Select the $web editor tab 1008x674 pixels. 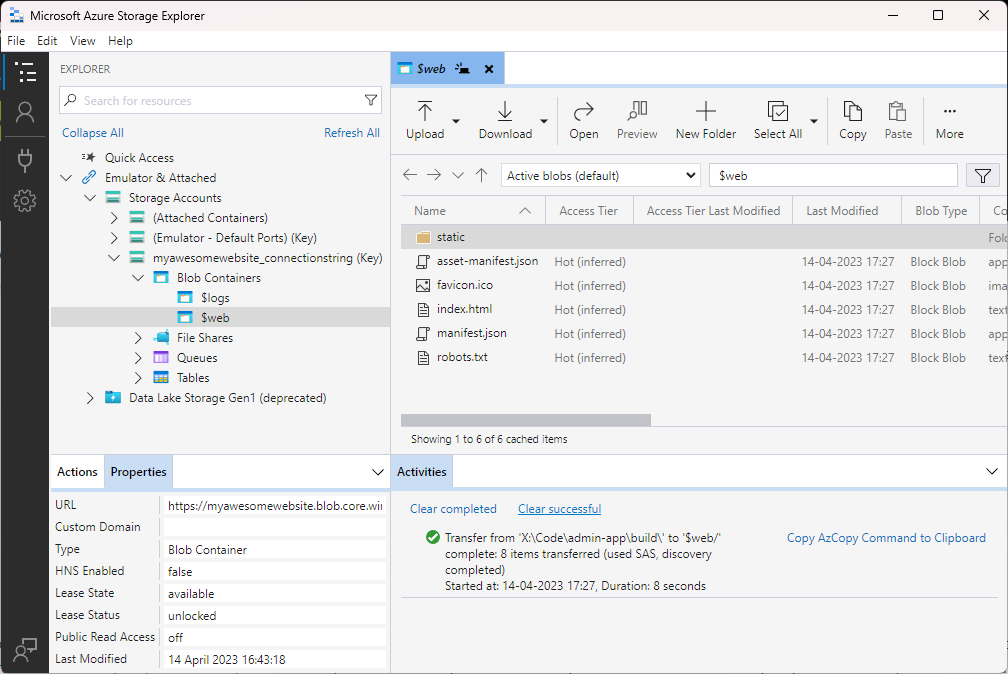click(x=447, y=68)
